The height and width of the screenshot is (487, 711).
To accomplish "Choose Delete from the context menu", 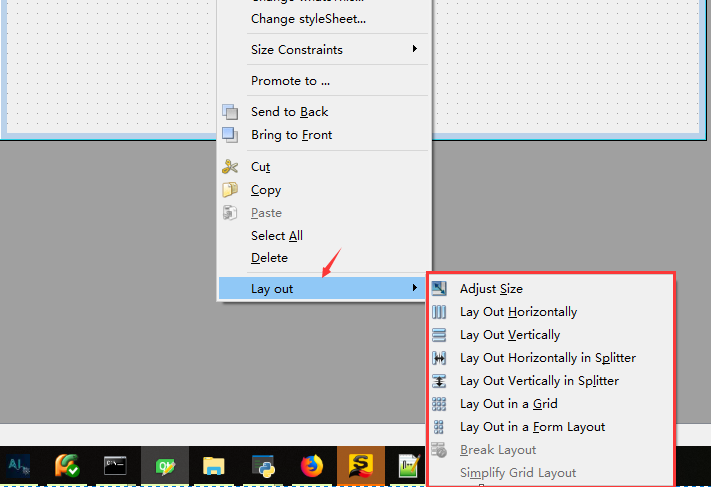I will click(269, 258).
